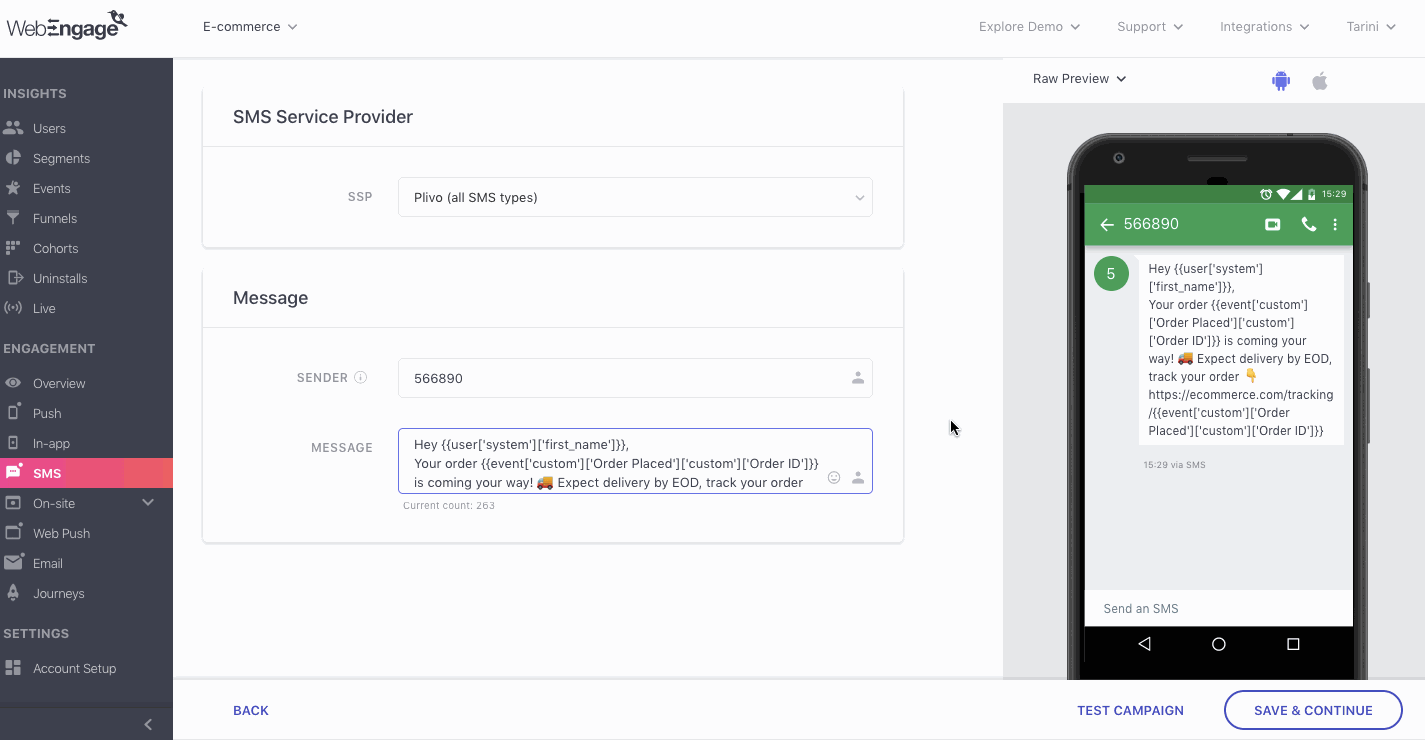The image size is (1425, 740).
Task: Click SAVE & CONTINUE
Action: tap(1313, 710)
